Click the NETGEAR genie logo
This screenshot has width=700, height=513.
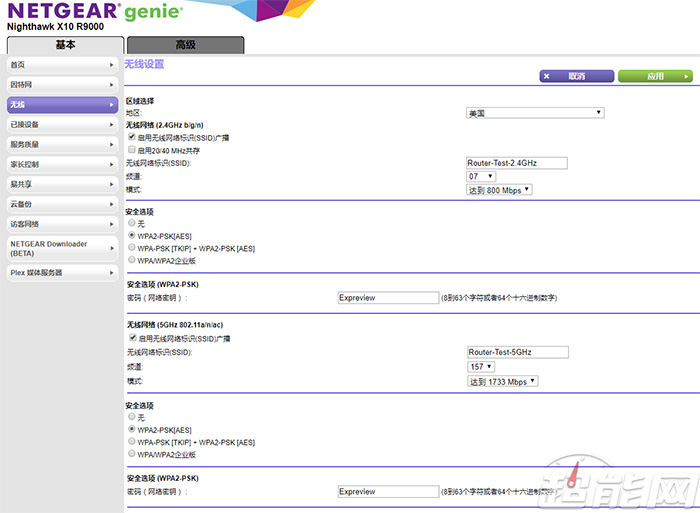[95, 13]
